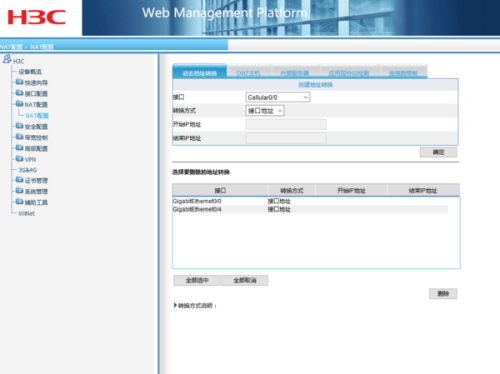This screenshot has width=500, height=374.
Task: Open the 接口 dropdown showing Cellular0/0
Action: tap(278, 97)
